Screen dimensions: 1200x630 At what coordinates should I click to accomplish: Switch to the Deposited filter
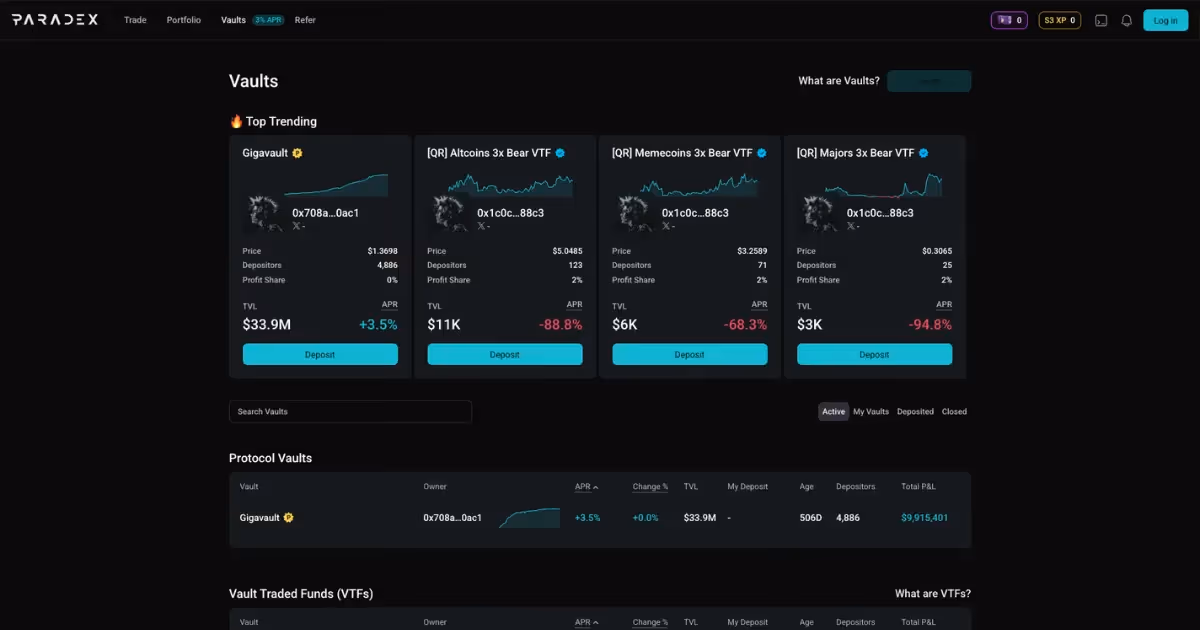click(915, 411)
